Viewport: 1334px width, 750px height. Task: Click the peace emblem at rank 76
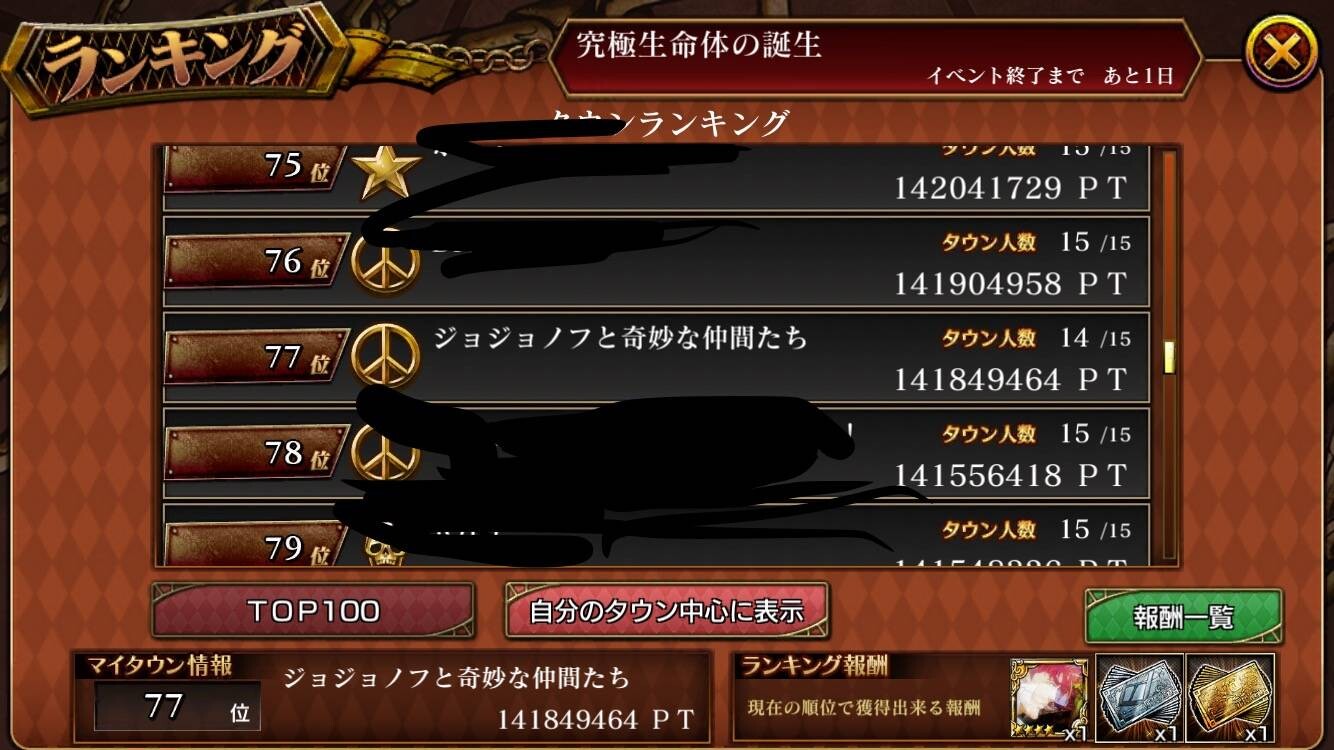pyautogui.click(x=385, y=260)
